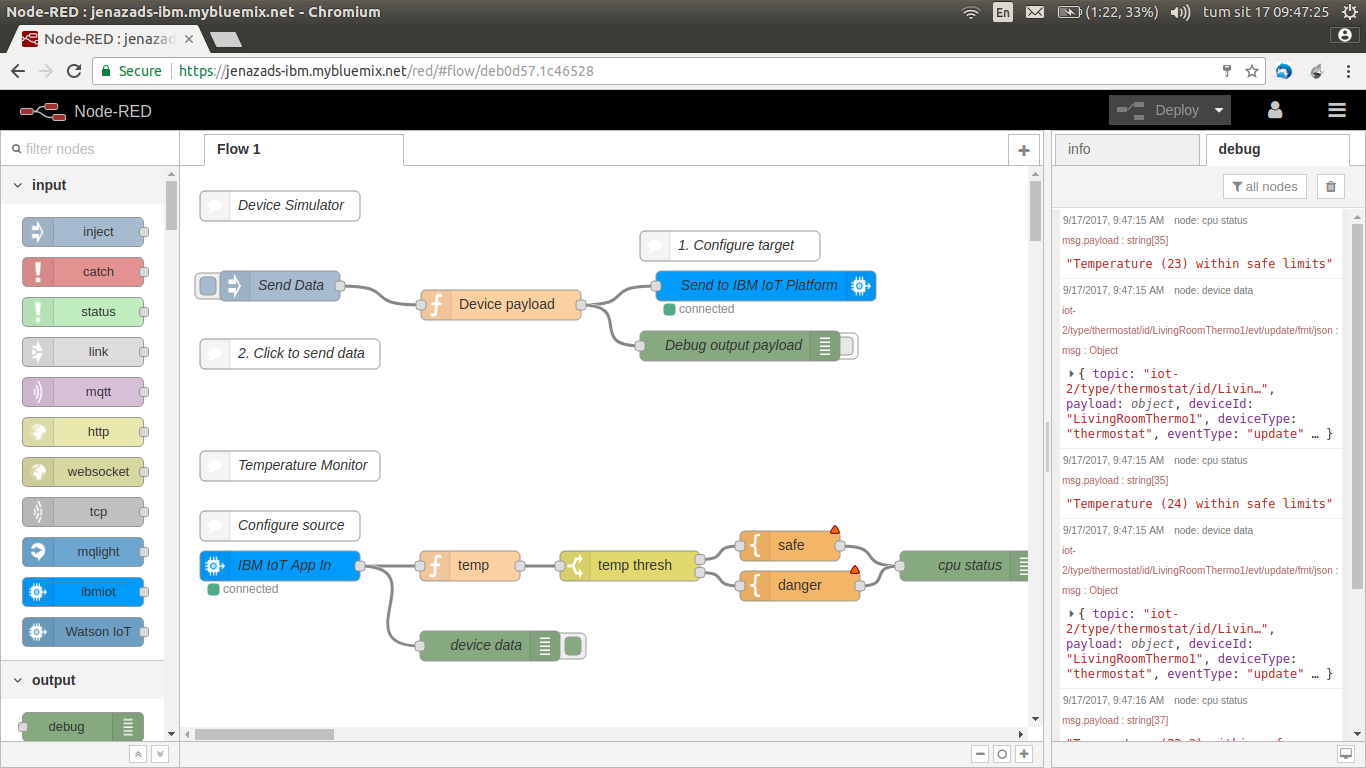Select the link node in palette
The height and width of the screenshot is (768, 1366).
tap(83, 352)
